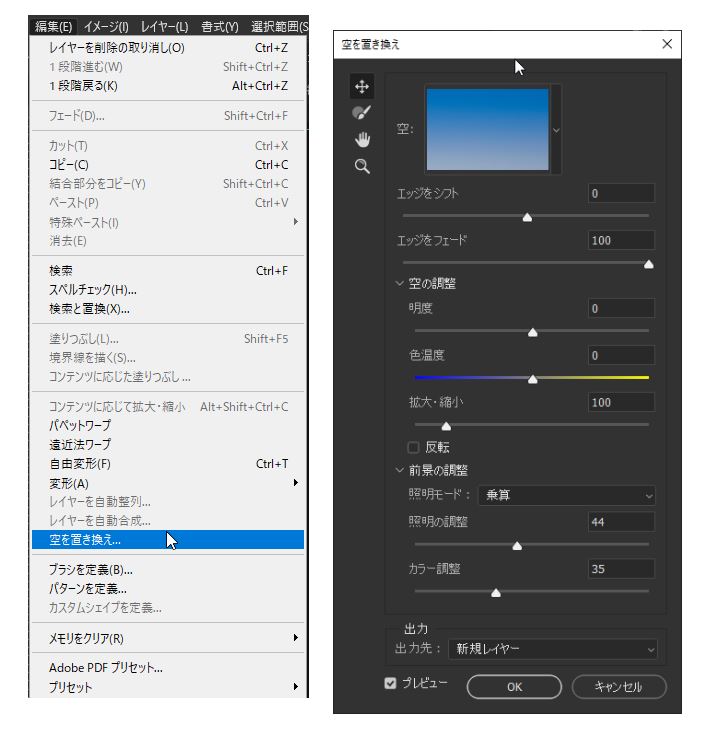Open the 書式(Y) menu
This screenshot has height=738, width=709.
(x=220, y=26)
